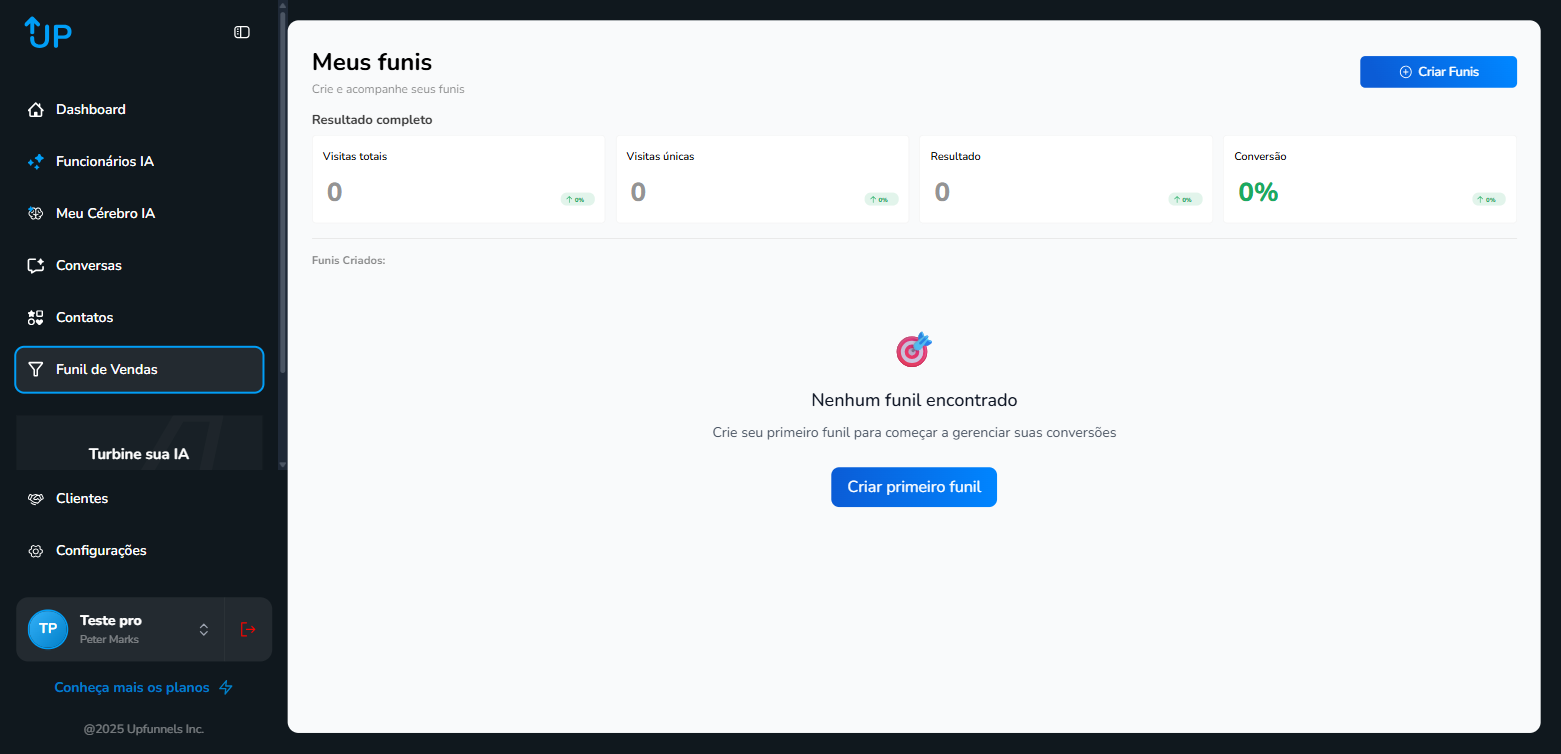This screenshot has width=1561, height=754.
Task: Open the Conversas menu item
Action: click(x=89, y=266)
